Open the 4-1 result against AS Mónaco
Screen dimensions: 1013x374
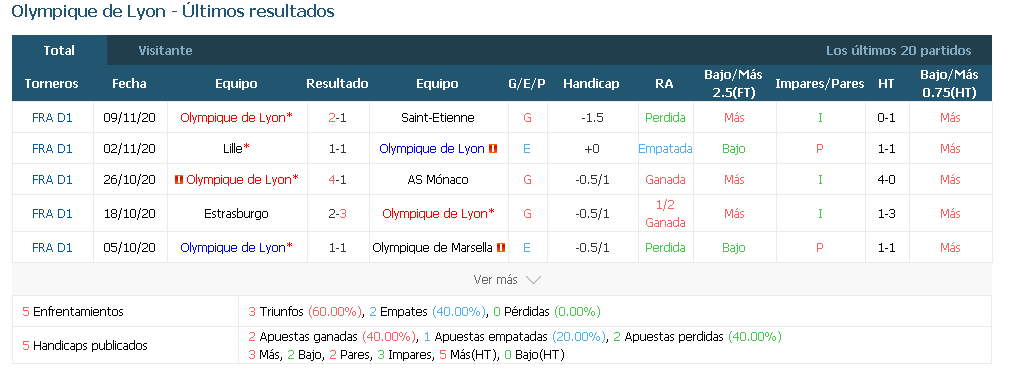337,180
